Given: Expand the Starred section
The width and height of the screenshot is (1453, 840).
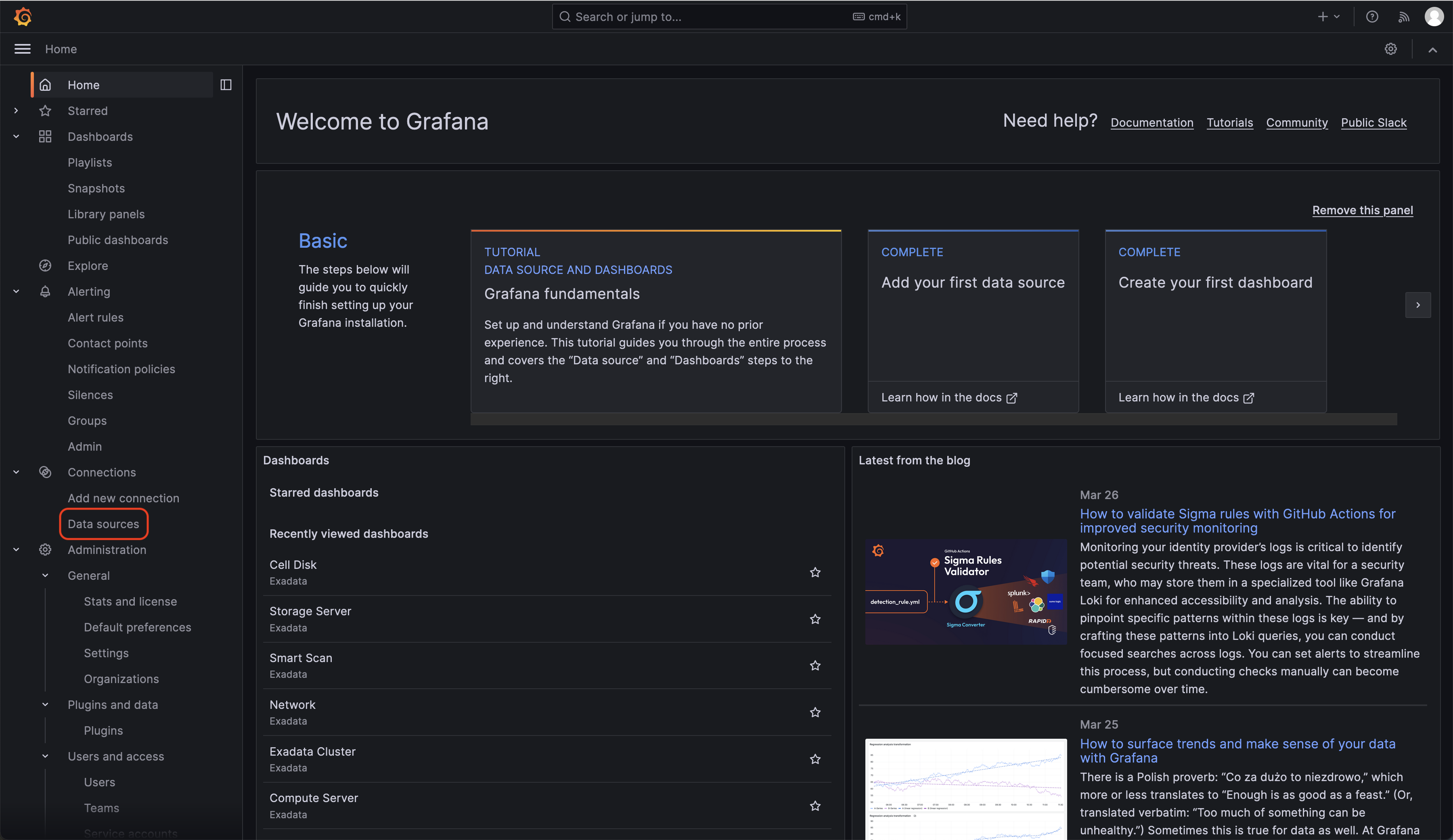Looking at the screenshot, I should click(16, 111).
